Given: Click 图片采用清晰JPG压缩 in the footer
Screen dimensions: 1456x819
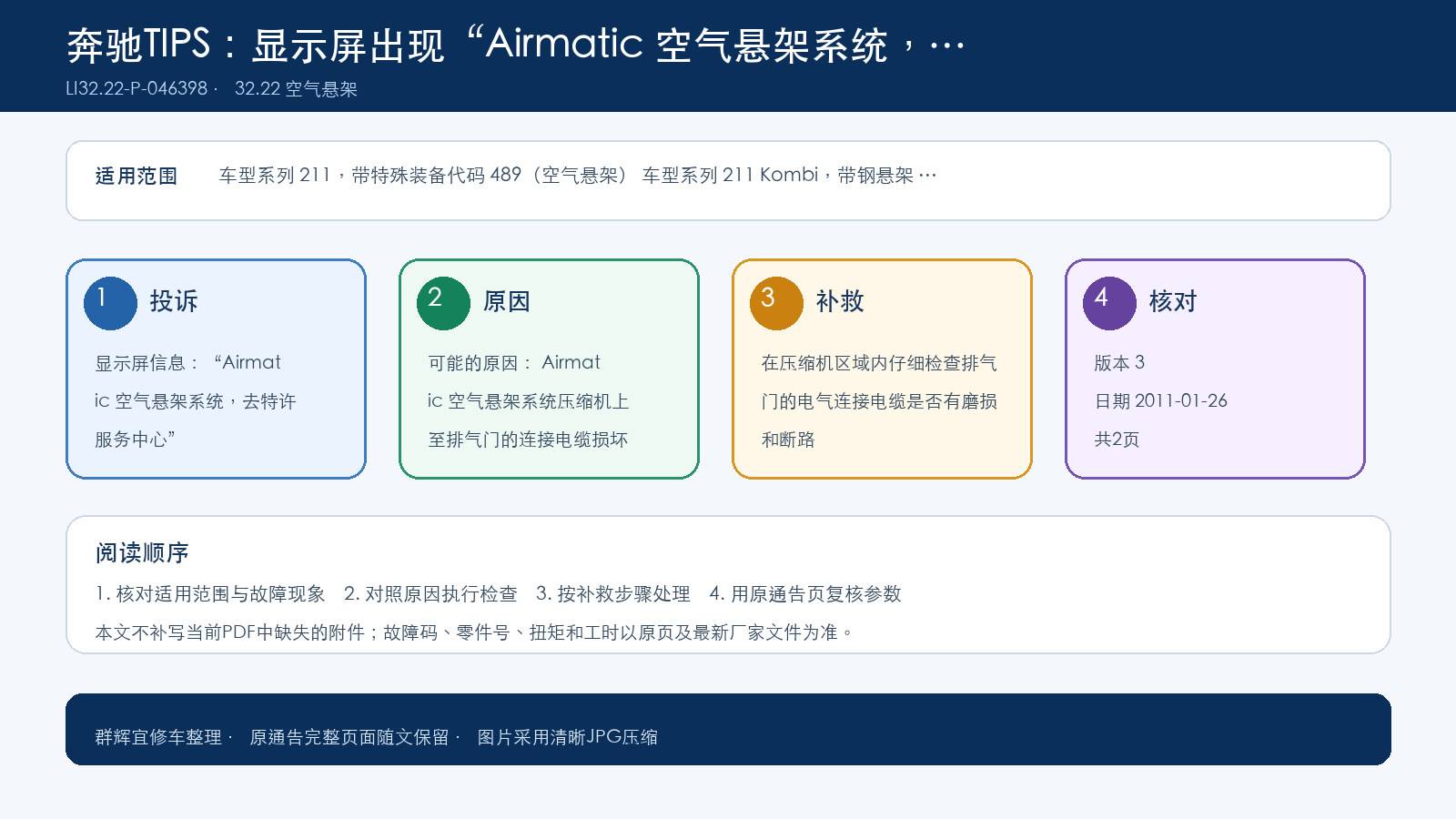Looking at the screenshot, I should [568, 737].
